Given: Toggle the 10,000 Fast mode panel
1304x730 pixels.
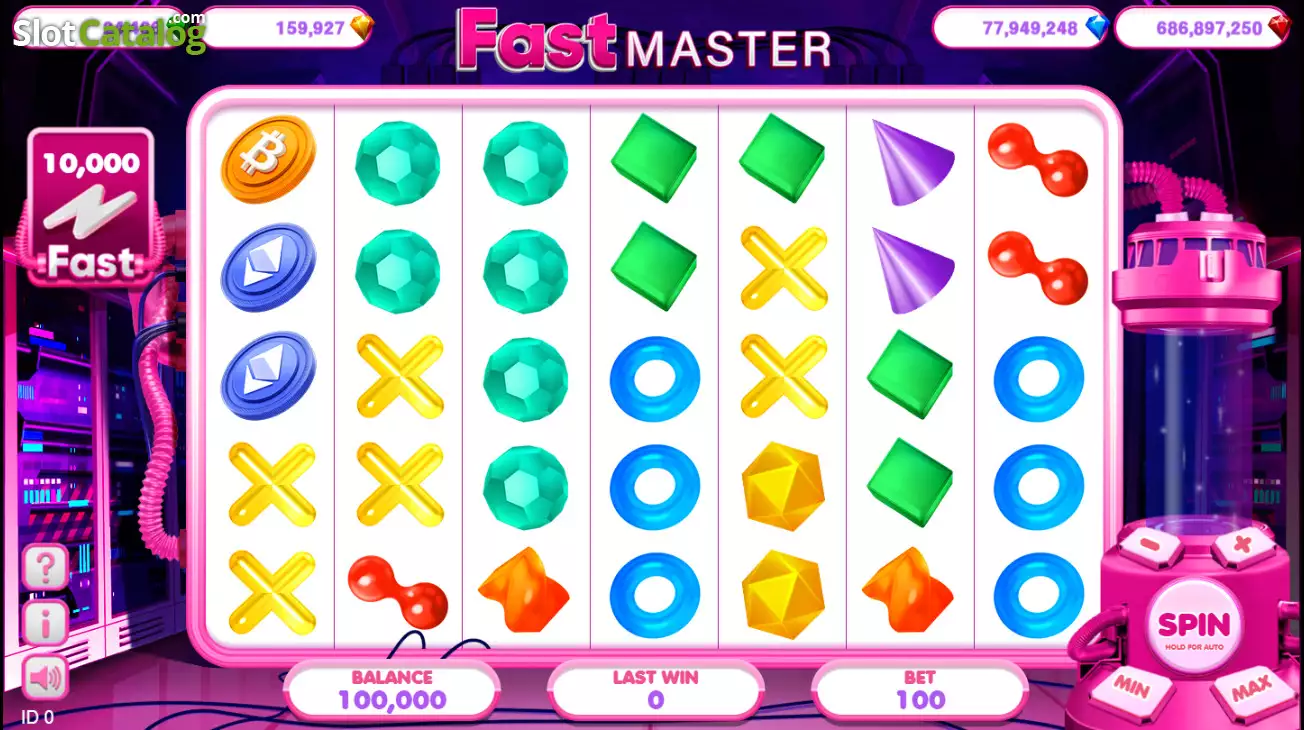Looking at the screenshot, I should [91, 206].
